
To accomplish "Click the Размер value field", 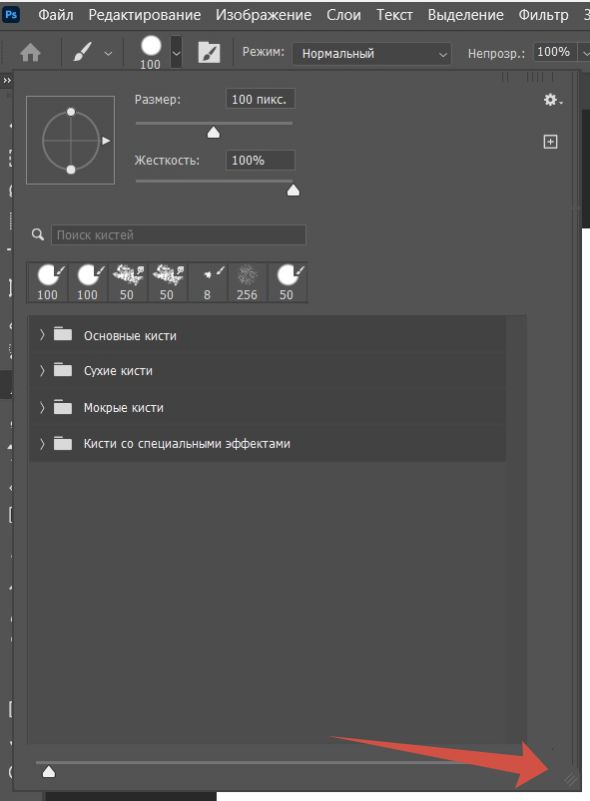I will coord(260,99).
